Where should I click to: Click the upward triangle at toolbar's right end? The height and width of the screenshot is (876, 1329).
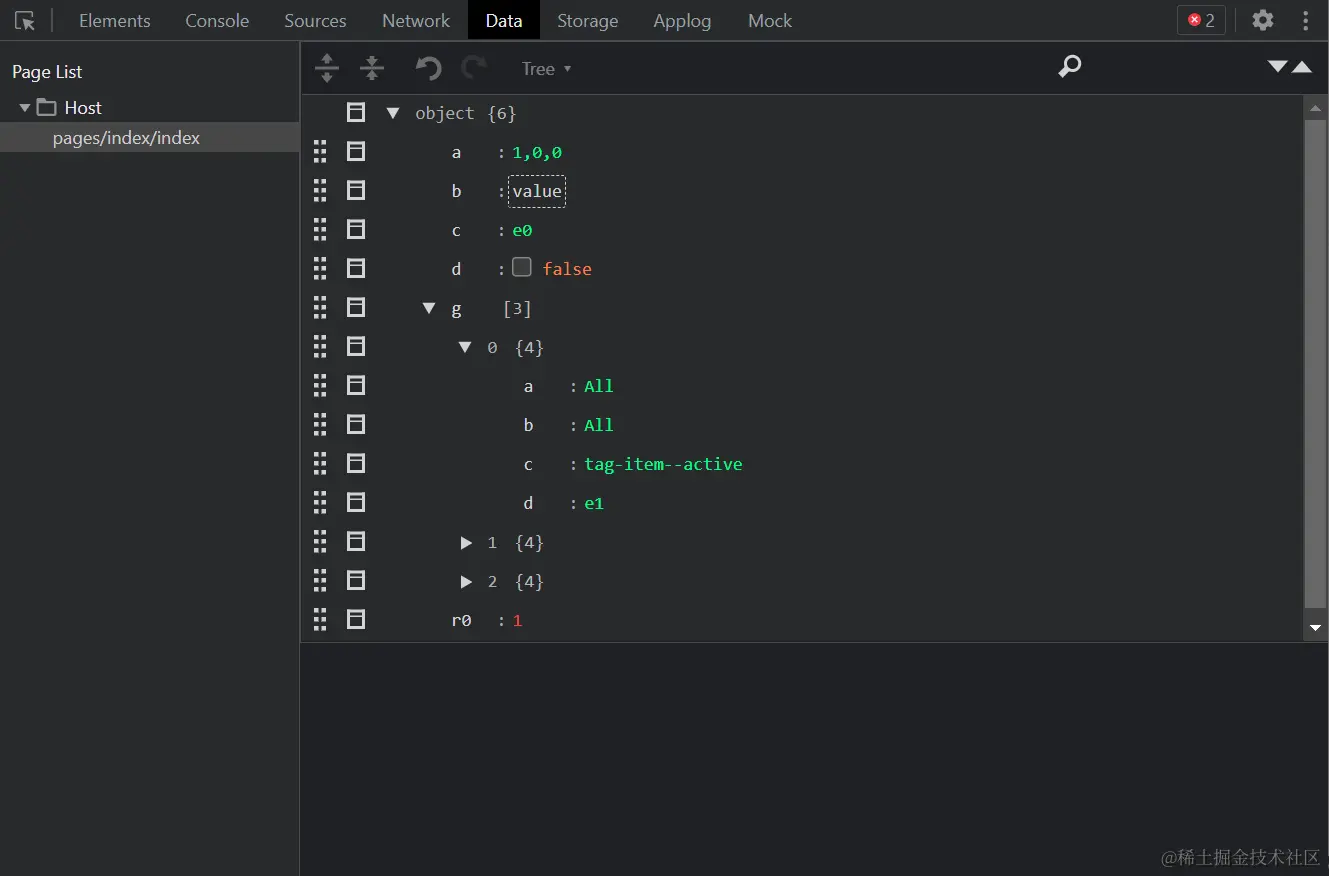pyautogui.click(x=1302, y=67)
